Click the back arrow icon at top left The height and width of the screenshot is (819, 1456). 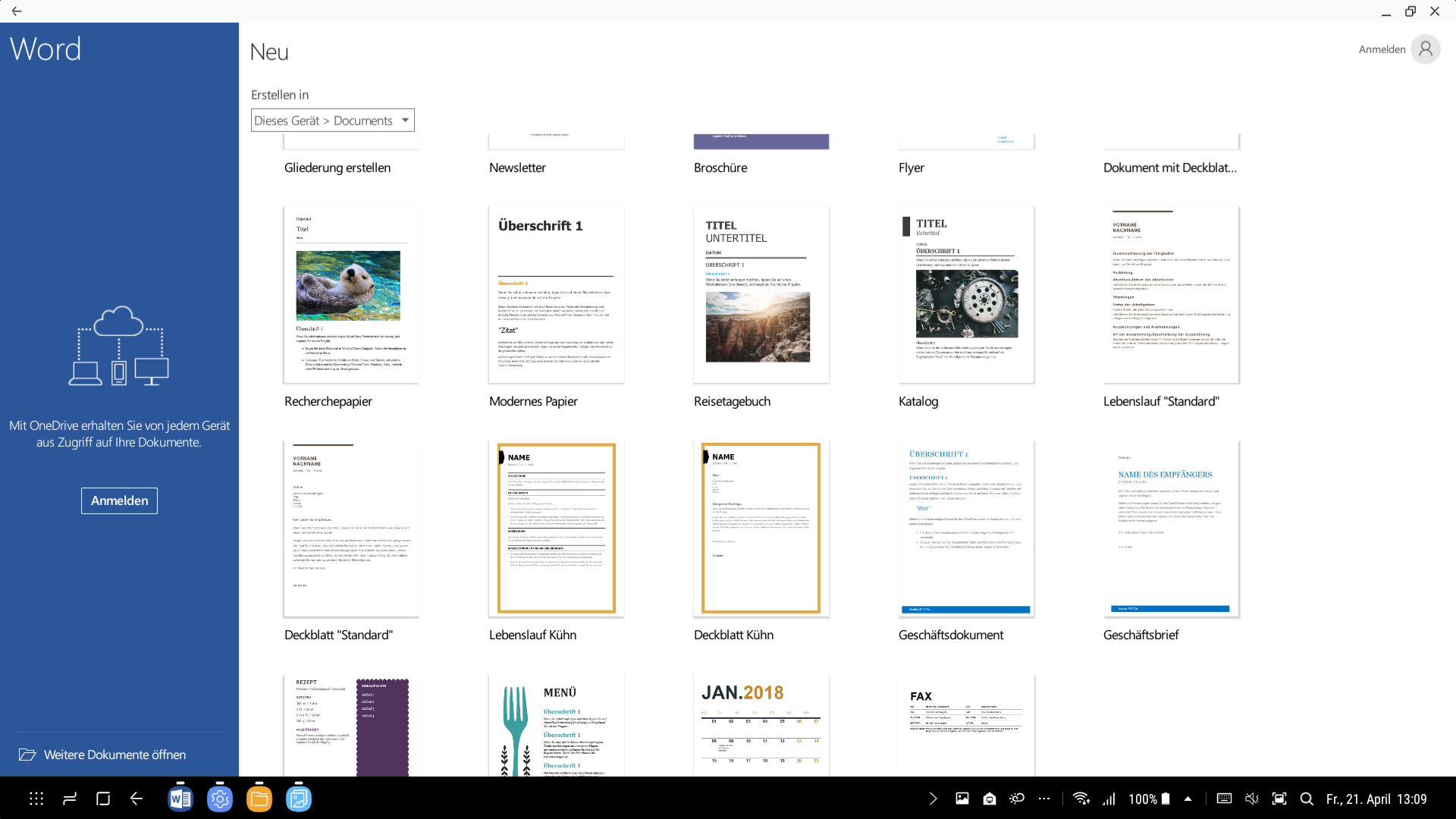(17, 11)
